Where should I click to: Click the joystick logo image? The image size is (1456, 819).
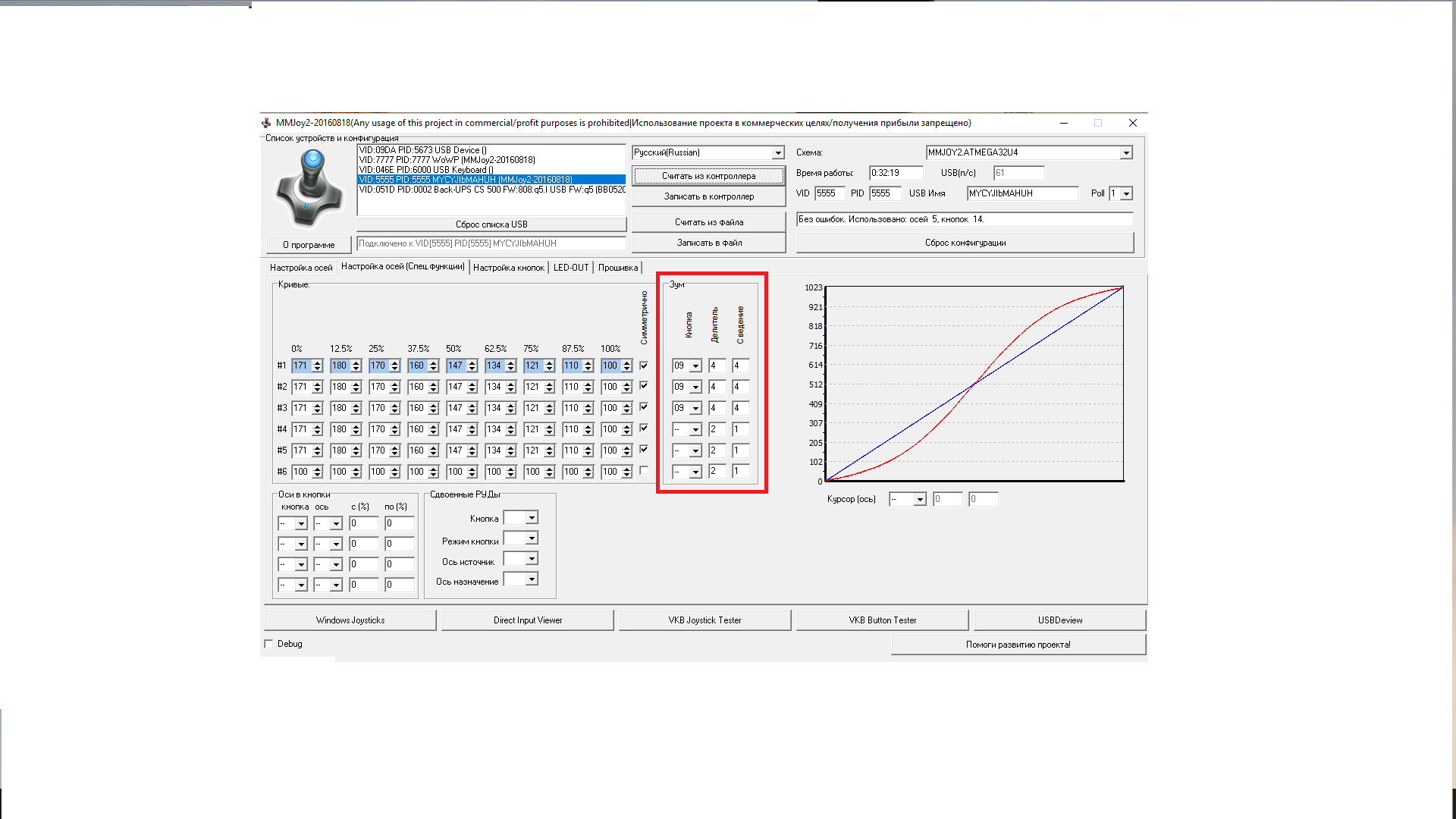309,187
